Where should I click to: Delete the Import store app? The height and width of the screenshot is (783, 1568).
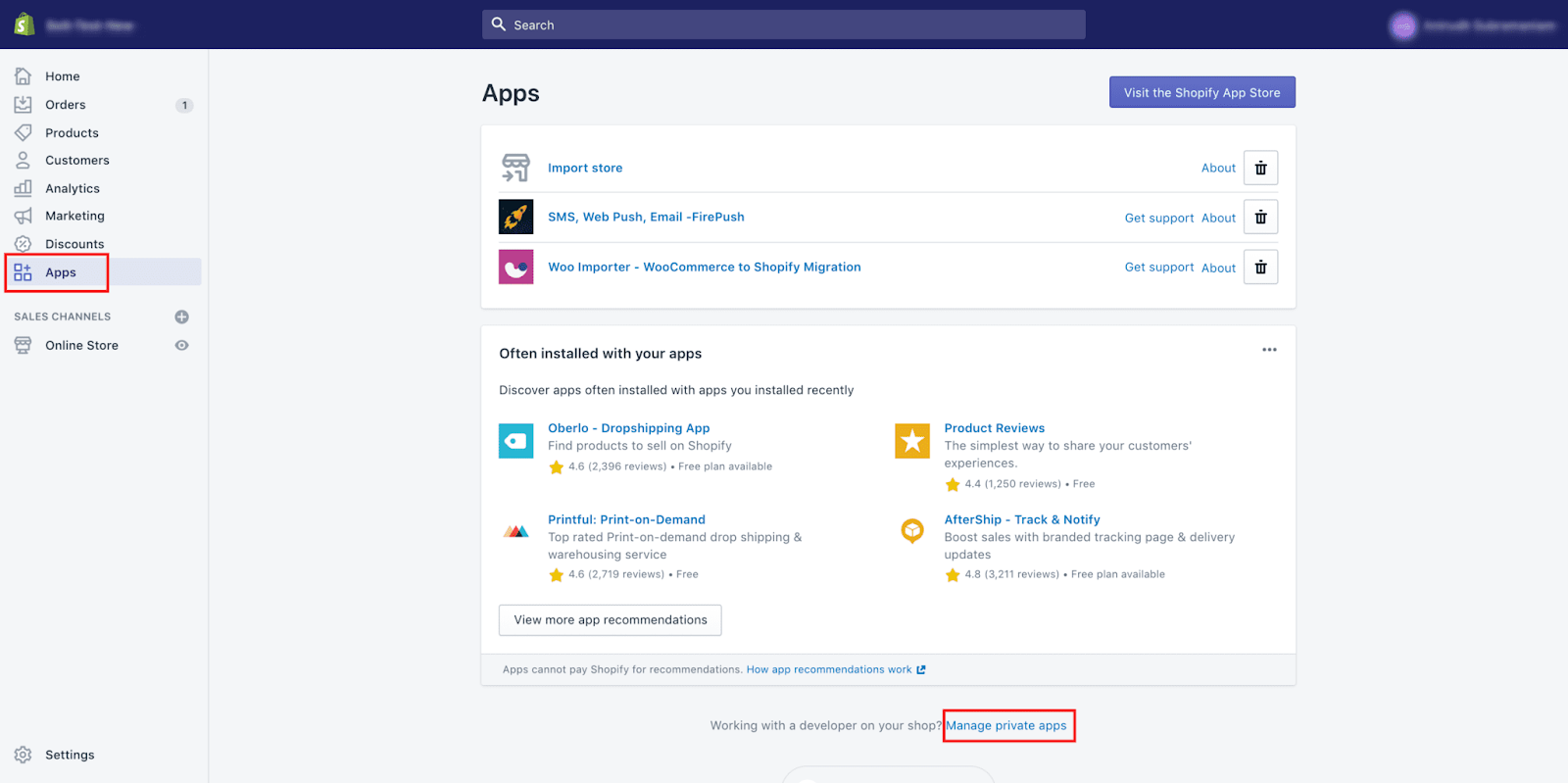click(1260, 168)
